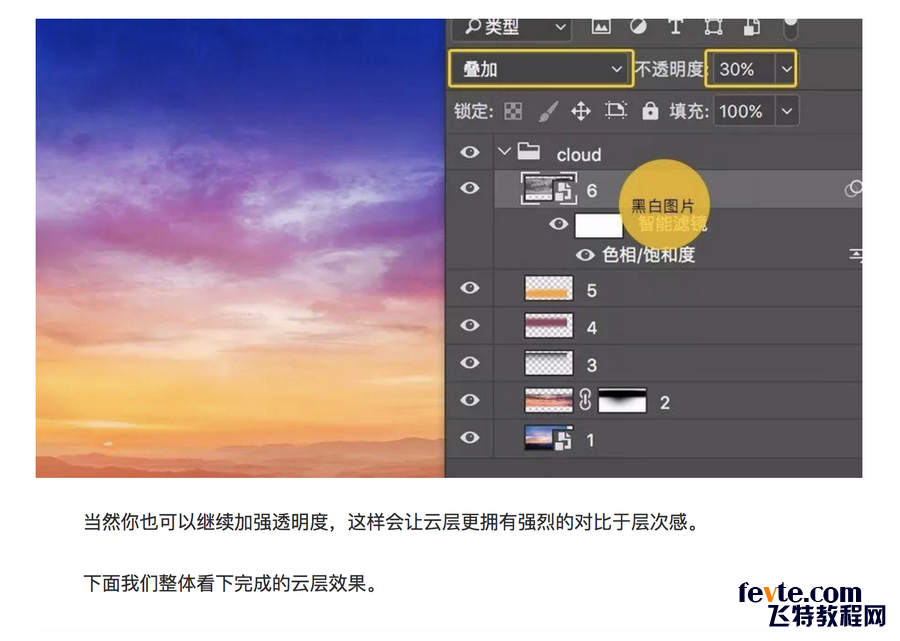Hide the cloud group with eye icon
The width and height of the screenshot is (900, 641).
(x=470, y=153)
